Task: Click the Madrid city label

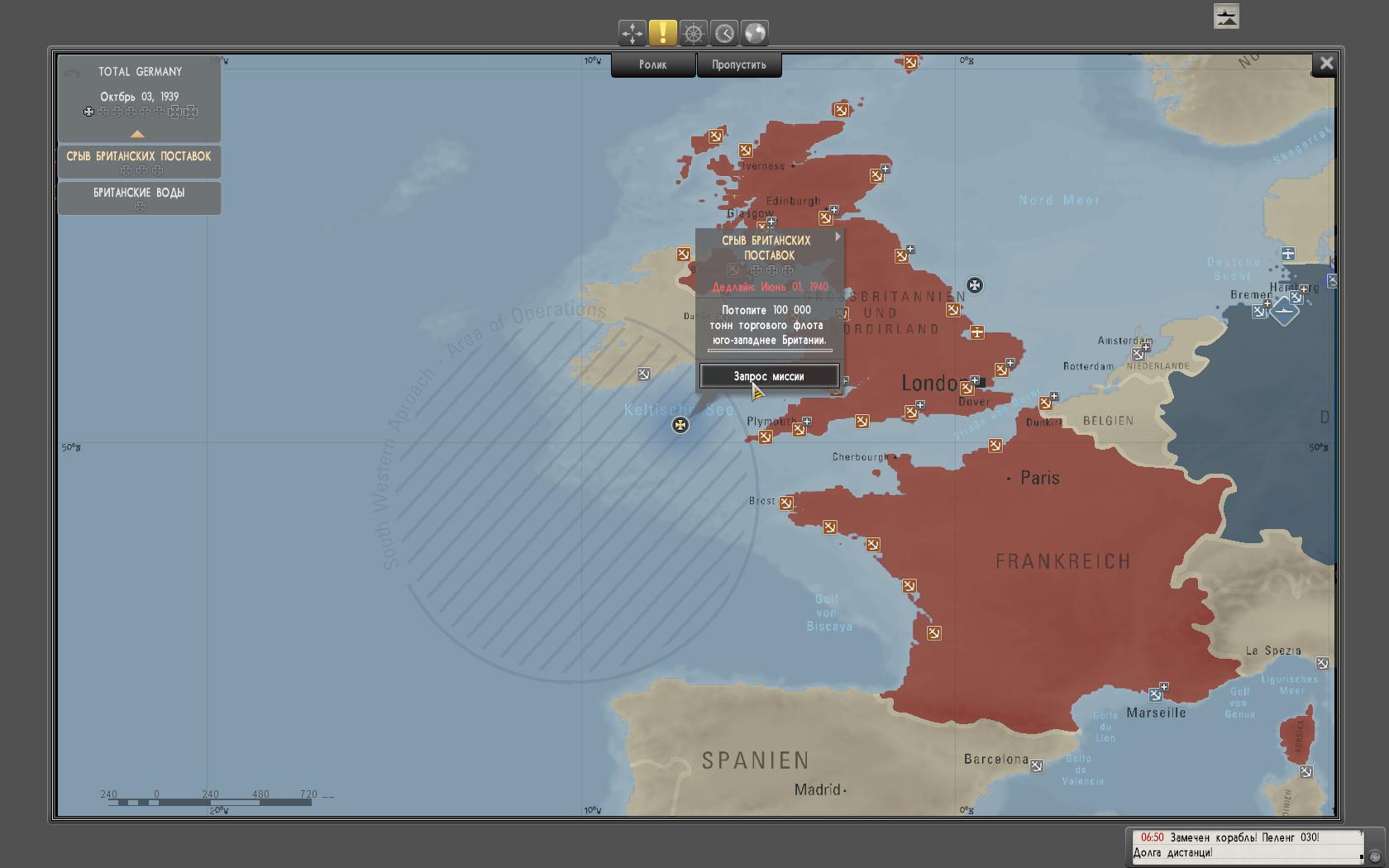Action: (817, 790)
